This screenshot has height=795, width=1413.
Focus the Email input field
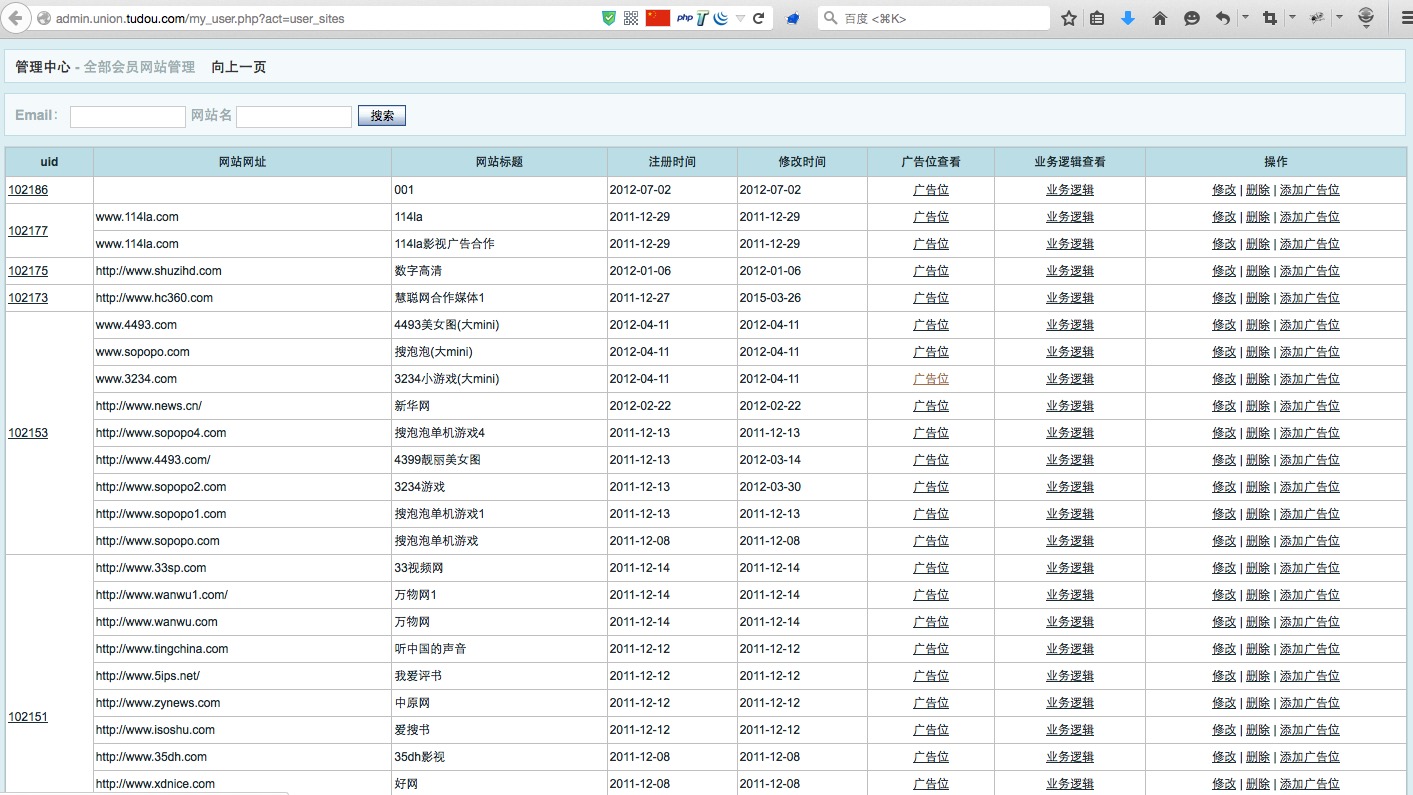pyautogui.click(x=128, y=117)
